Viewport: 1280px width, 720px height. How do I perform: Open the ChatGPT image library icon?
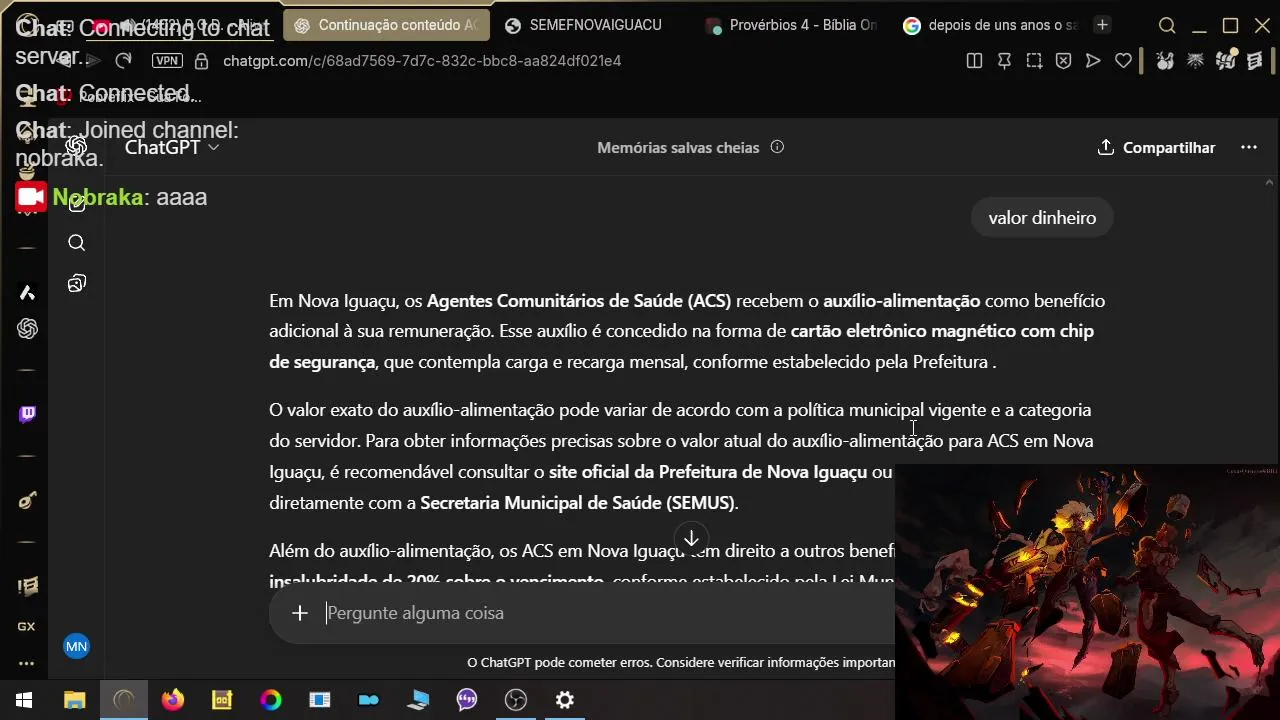(x=77, y=284)
